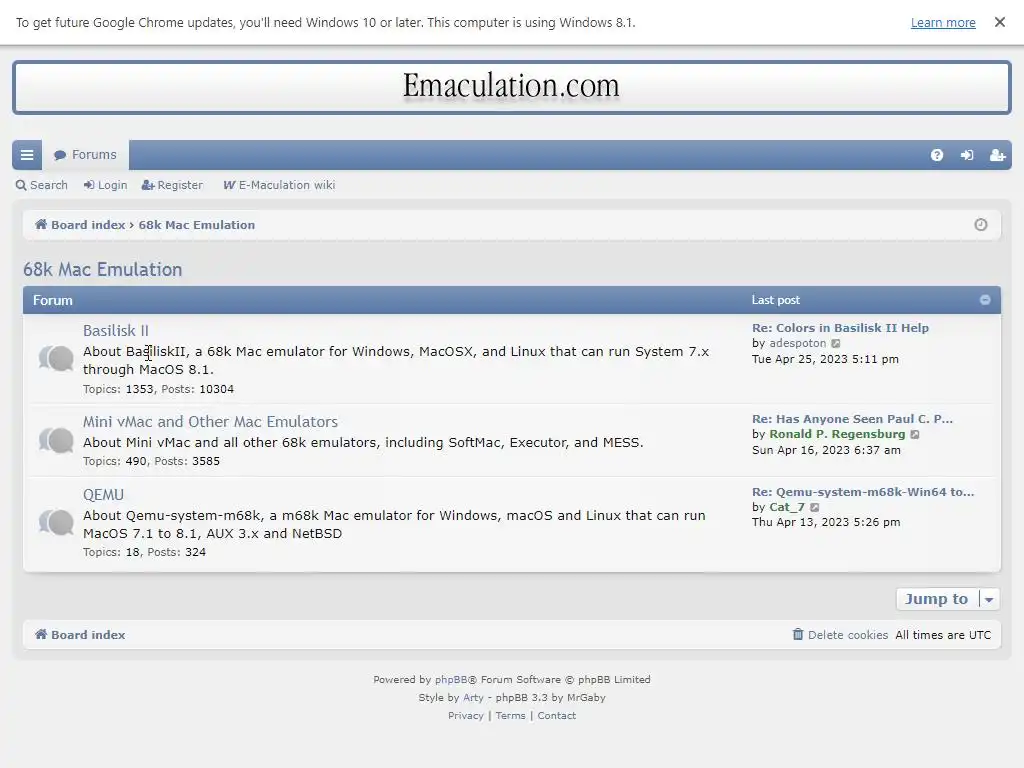Screen dimensions: 1024x768
Task: Click the 68k Mac Emulation page heading
Action: [x=103, y=270]
